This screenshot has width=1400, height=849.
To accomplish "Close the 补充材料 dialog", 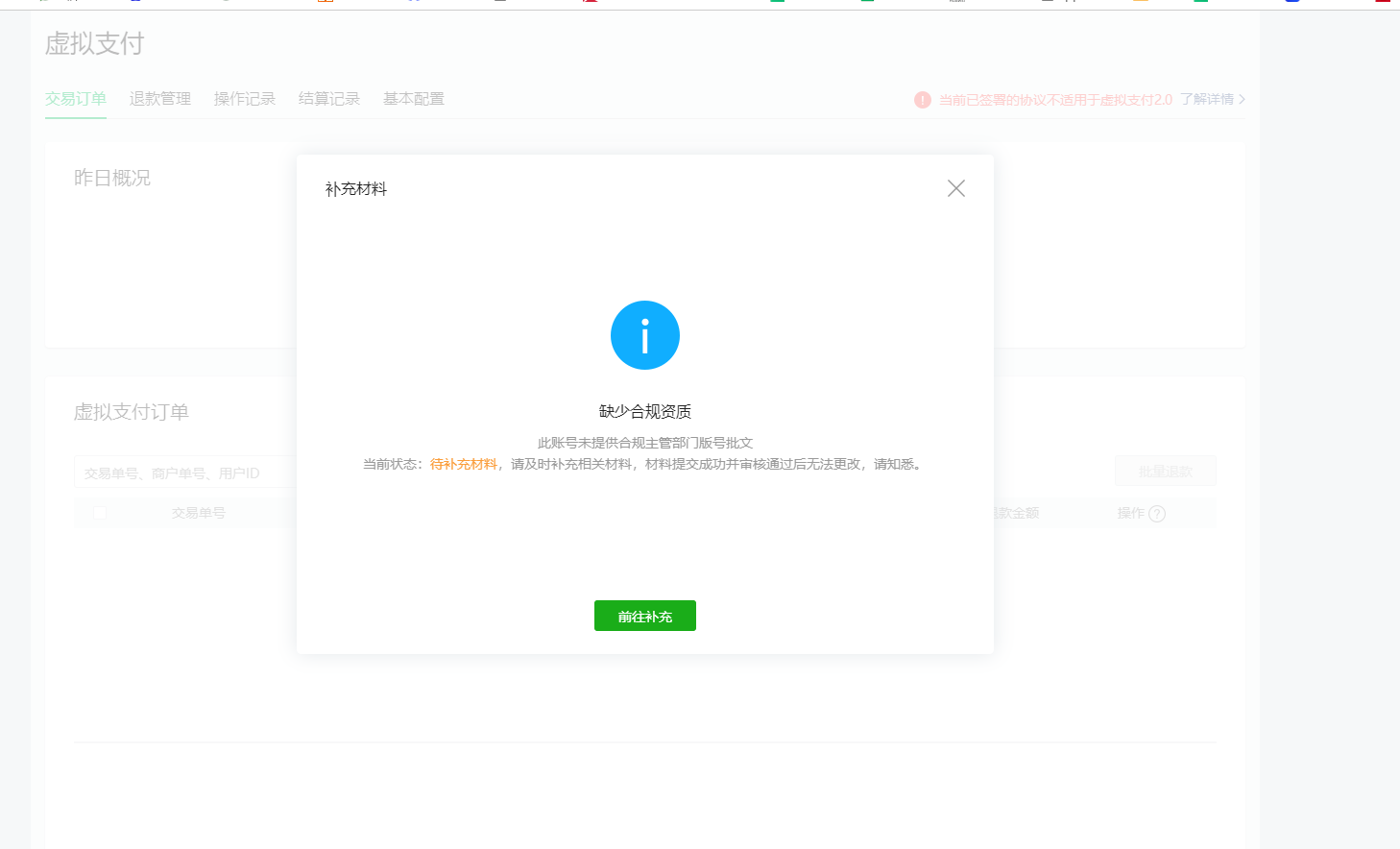I will (956, 188).
